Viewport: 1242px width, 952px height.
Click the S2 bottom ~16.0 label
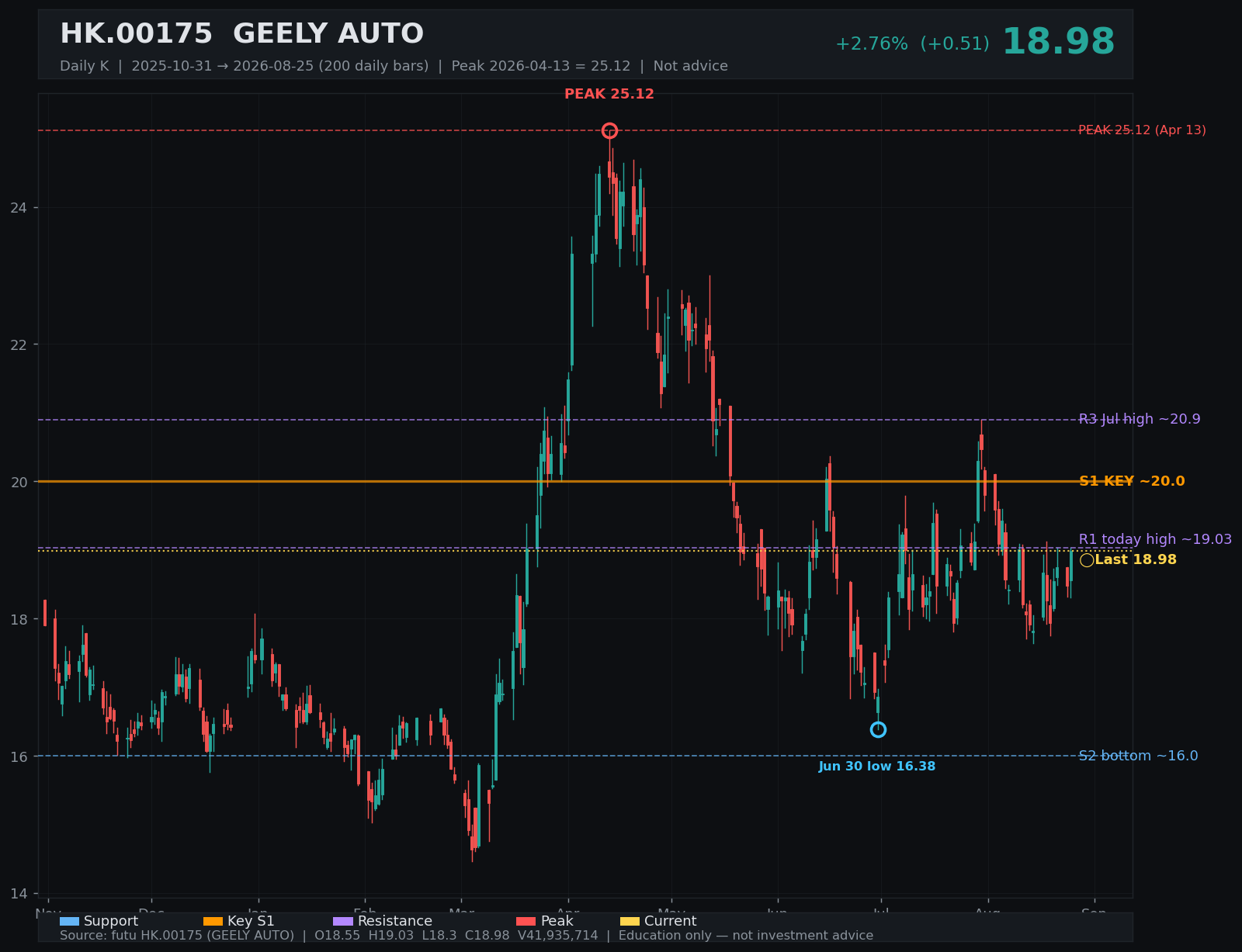1138,756
